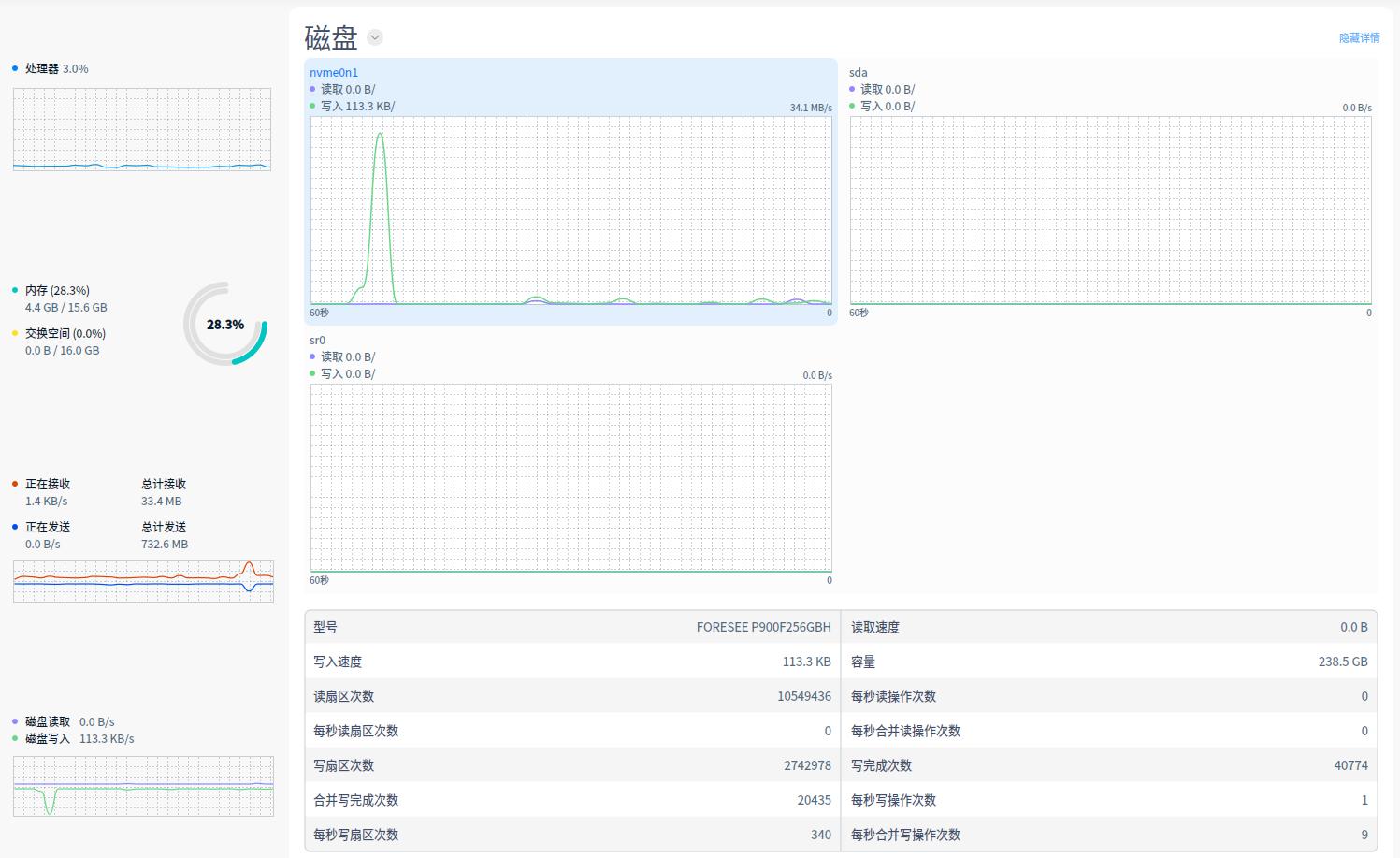Click the 处理器 CPU legend dot

pyautogui.click(x=14, y=67)
